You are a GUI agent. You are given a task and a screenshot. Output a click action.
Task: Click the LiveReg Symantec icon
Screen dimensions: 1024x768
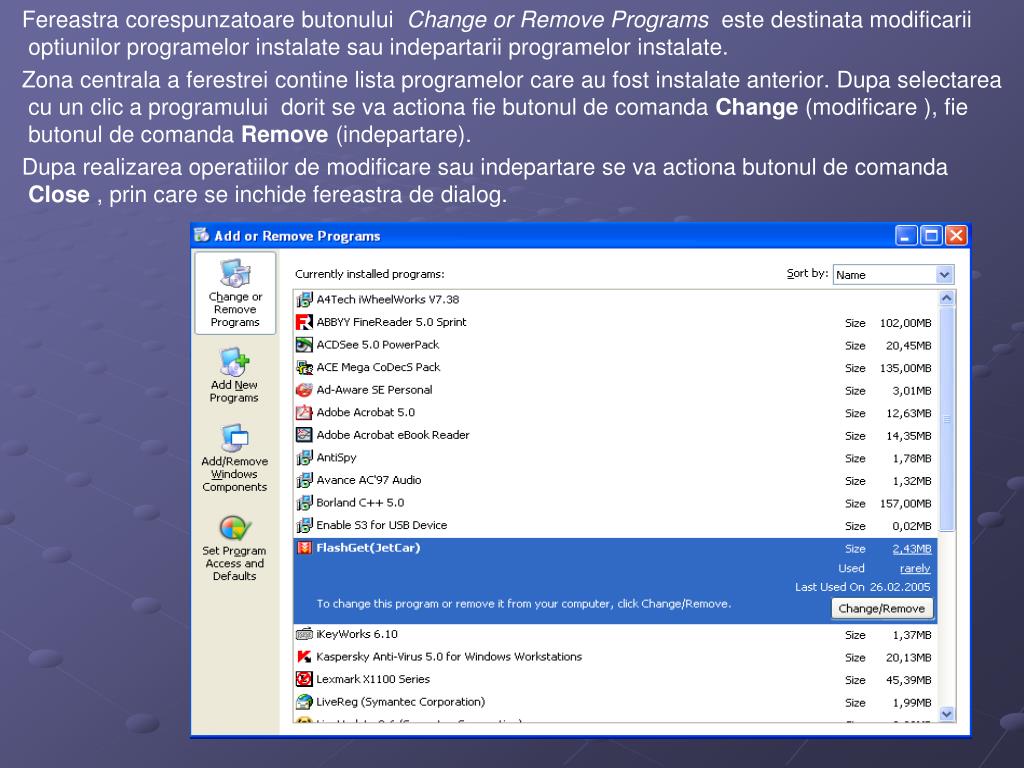(x=304, y=702)
